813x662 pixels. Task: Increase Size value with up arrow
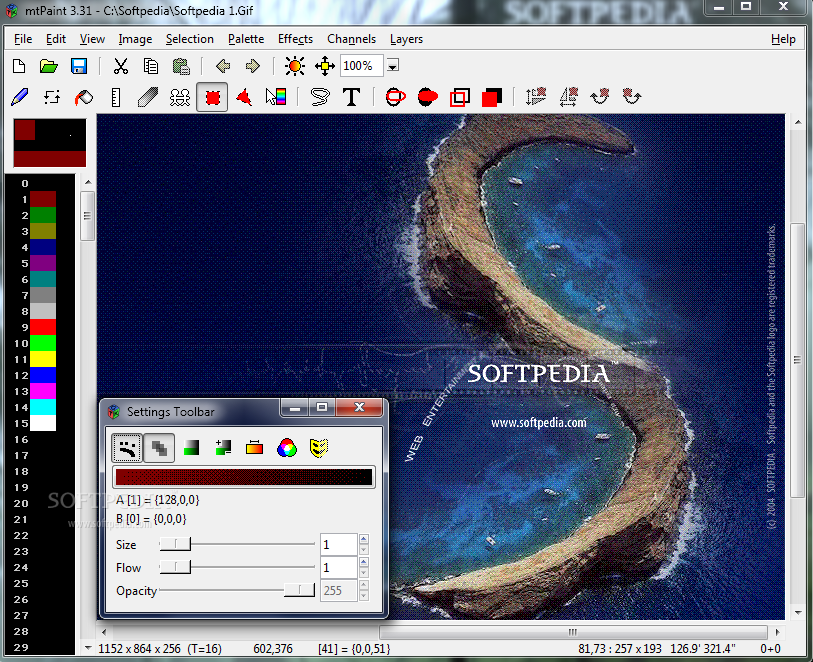point(364,539)
